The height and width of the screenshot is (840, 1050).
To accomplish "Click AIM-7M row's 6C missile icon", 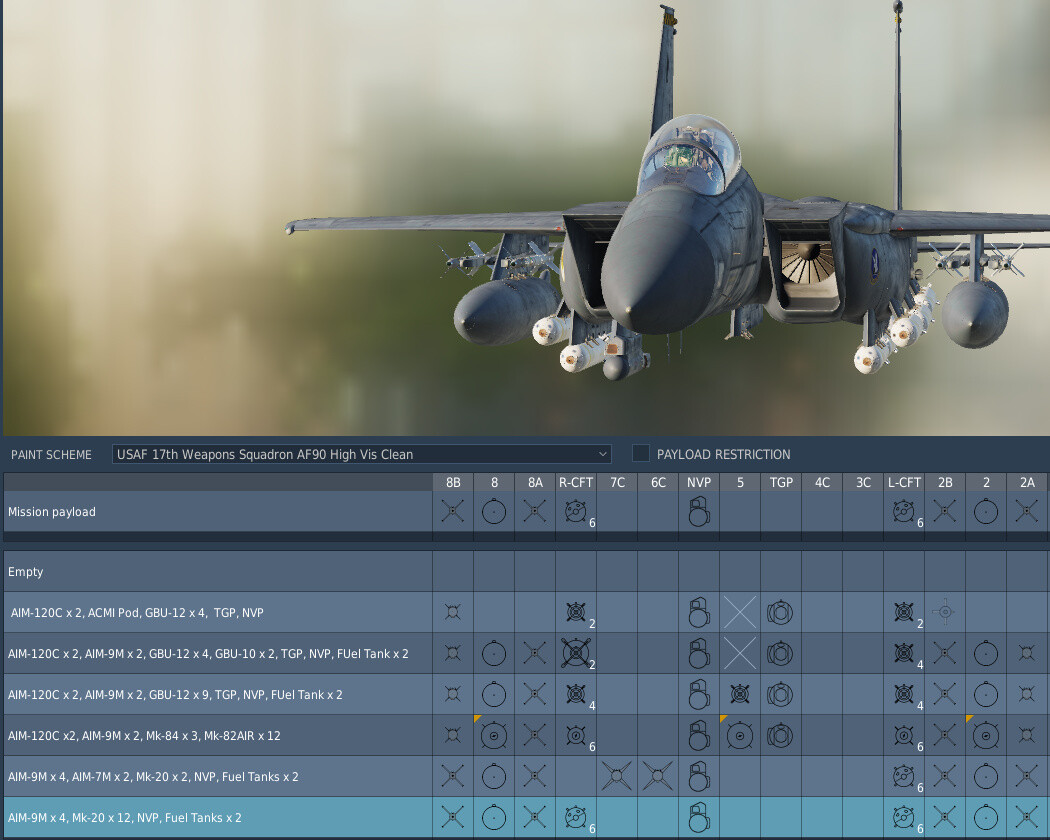I will (658, 776).
